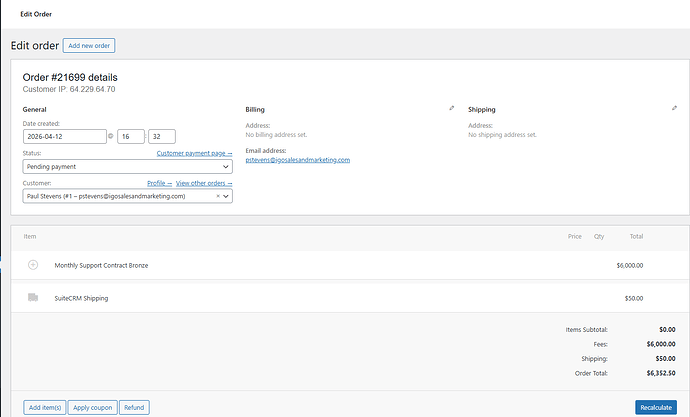Select the minute field showing 32
Screen dimensions: 690x417
pos(161,137)
